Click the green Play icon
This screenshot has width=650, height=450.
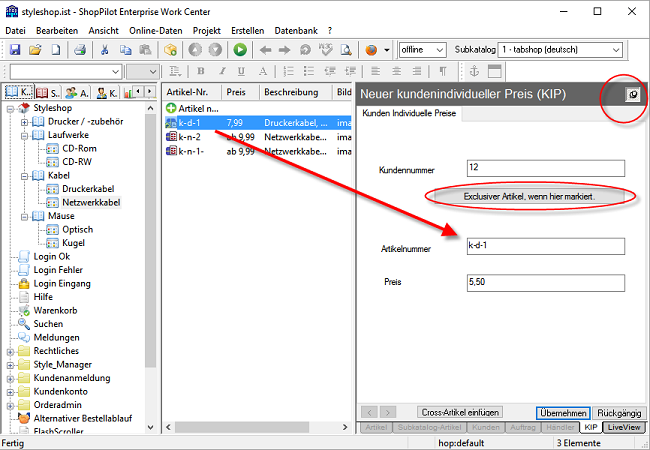(240, 50)
